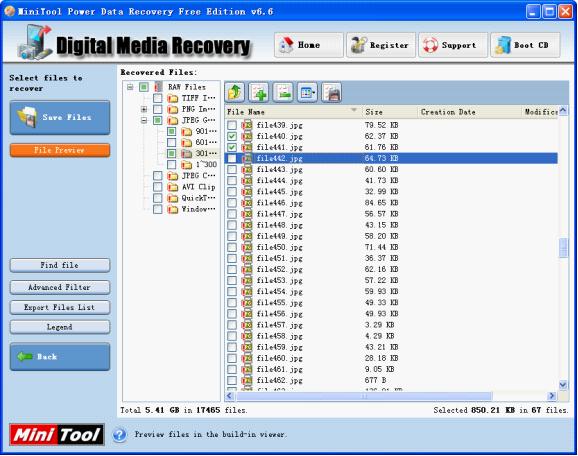The image size is (578, 456).
Task: Click the file450.jpg image icon
Action: [x=247, y=247]
